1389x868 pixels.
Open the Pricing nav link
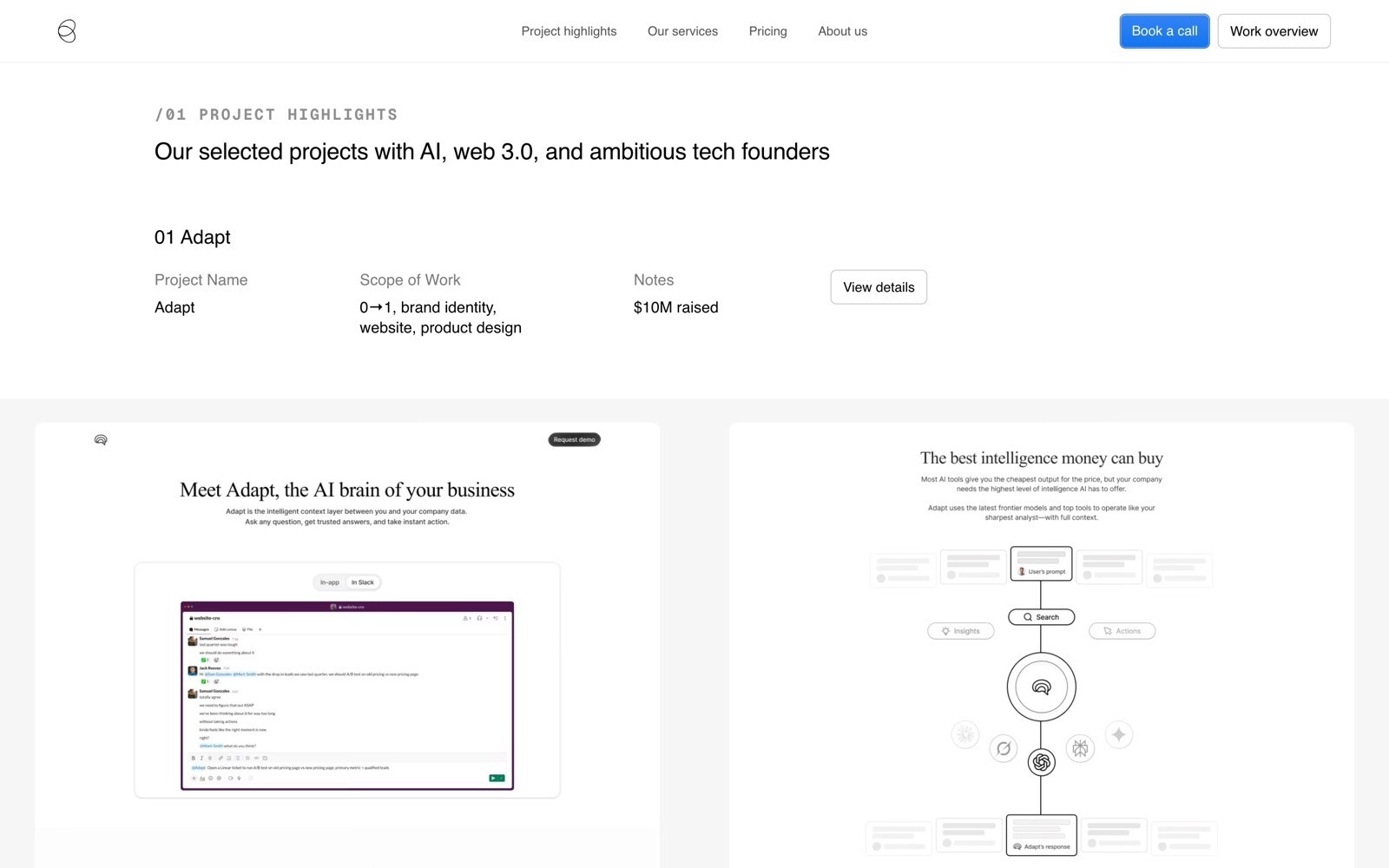pyautogui.click(x=767, y=31)
